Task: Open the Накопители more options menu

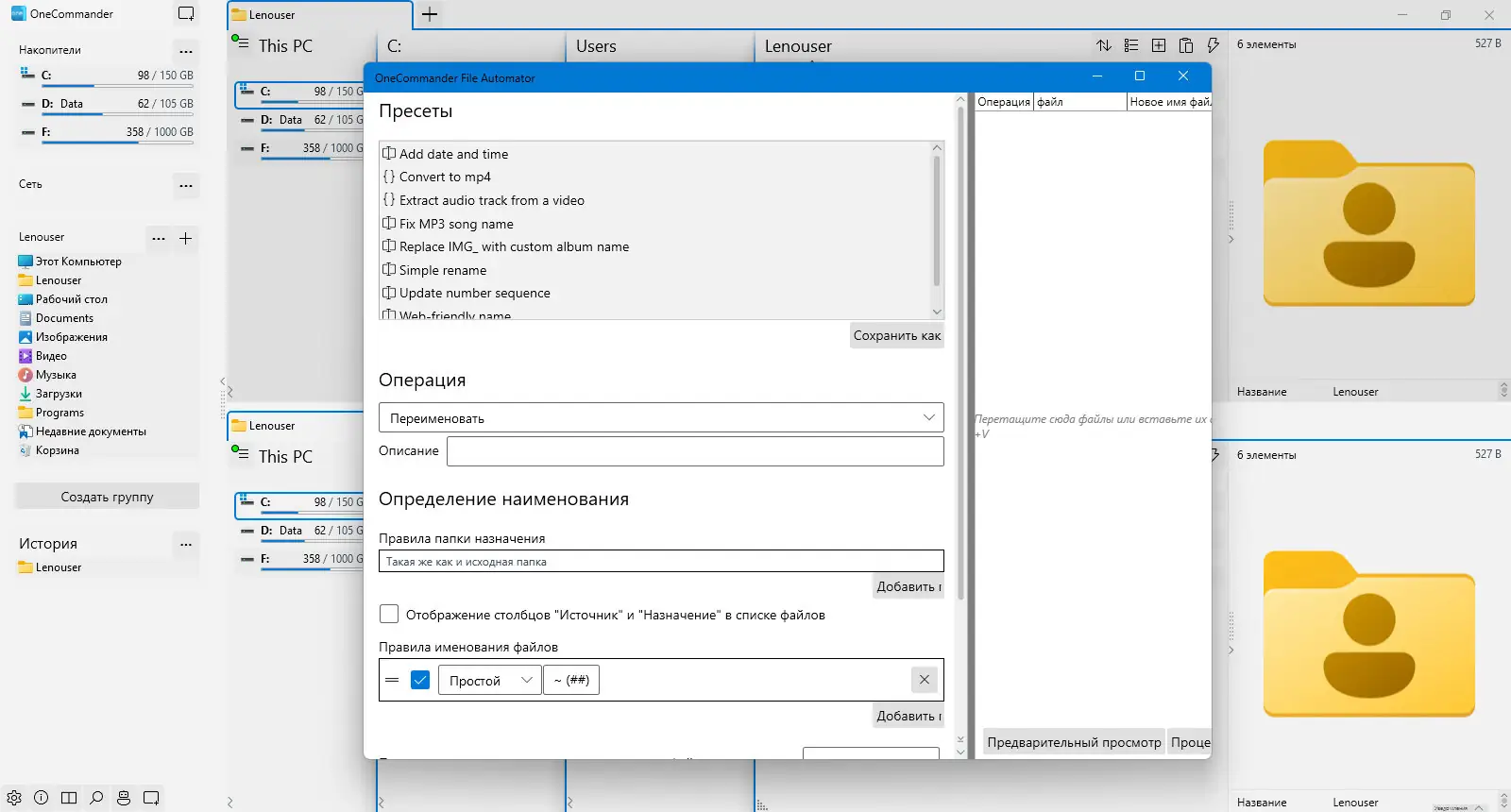Action: pos(186,51)
